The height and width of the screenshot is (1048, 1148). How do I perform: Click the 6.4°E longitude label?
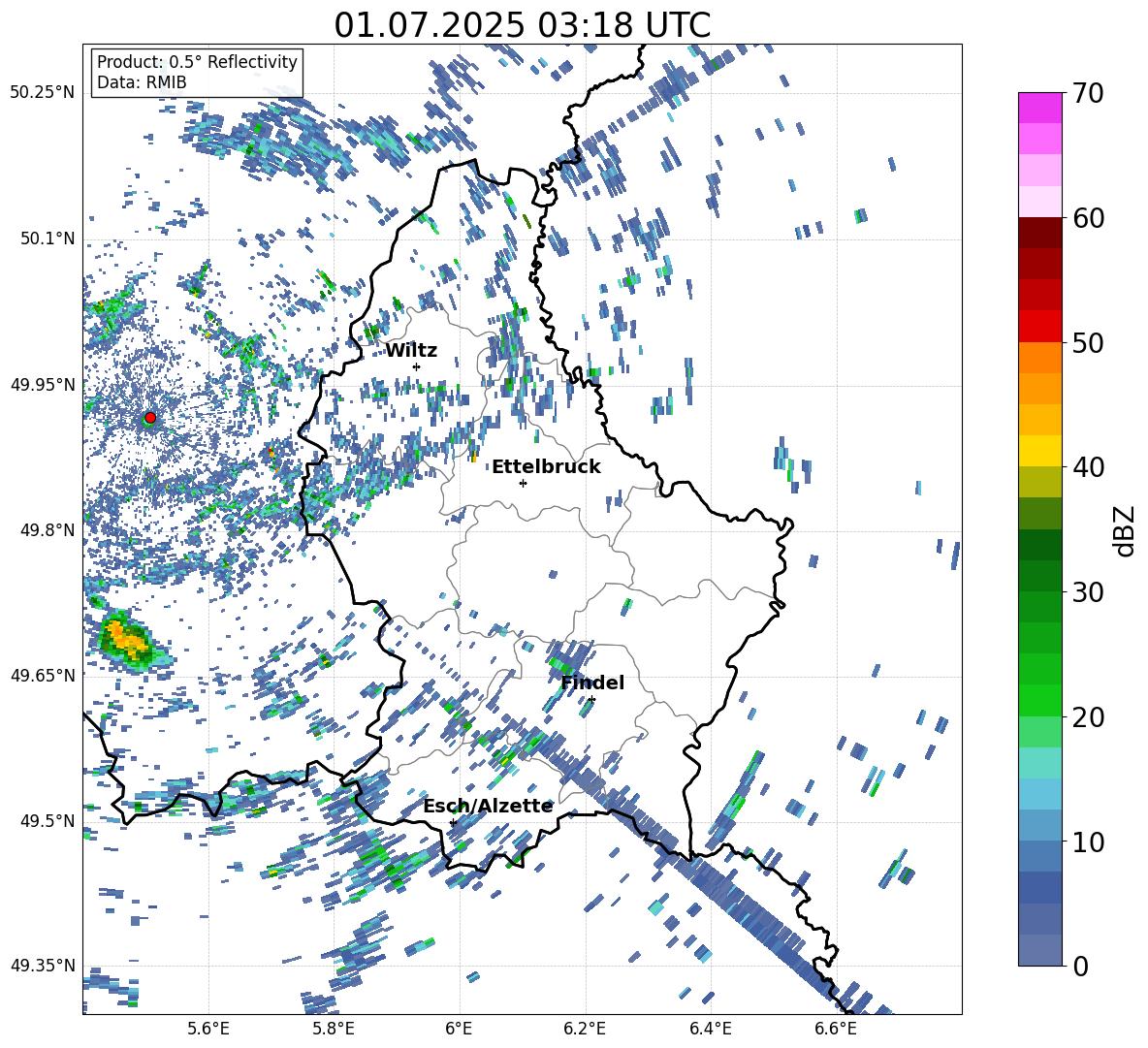(710, 1029)
